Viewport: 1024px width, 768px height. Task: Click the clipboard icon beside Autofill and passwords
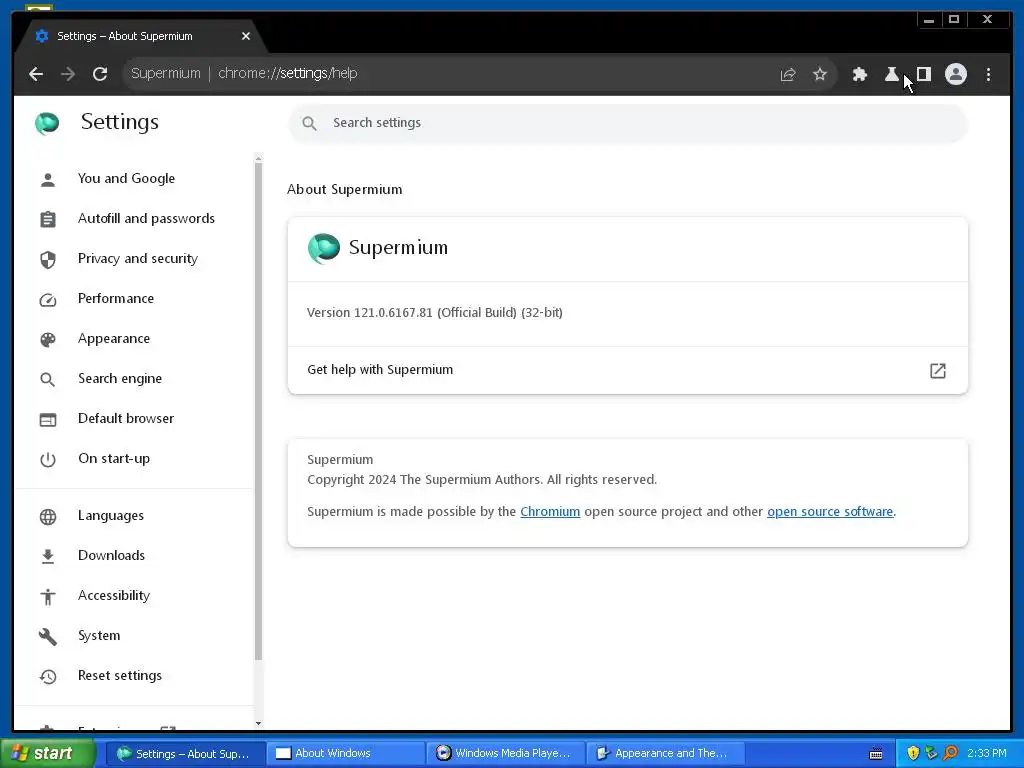point(48,219)
